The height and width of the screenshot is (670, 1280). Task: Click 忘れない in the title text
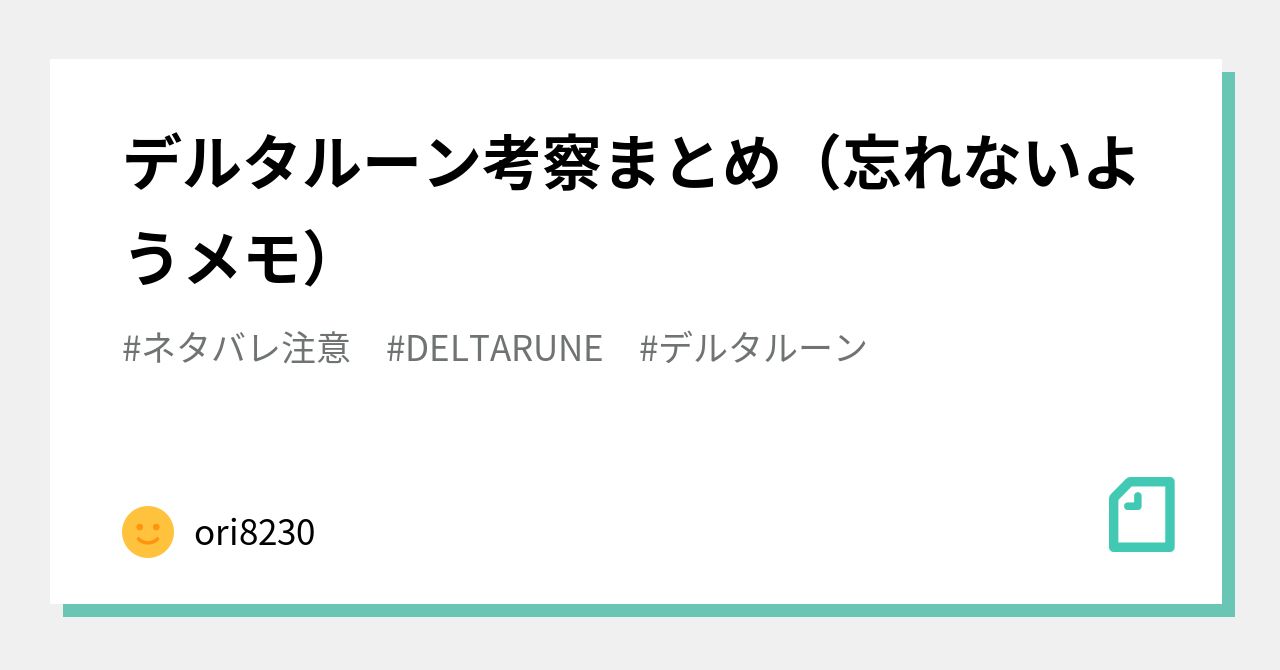coord(957,164)
